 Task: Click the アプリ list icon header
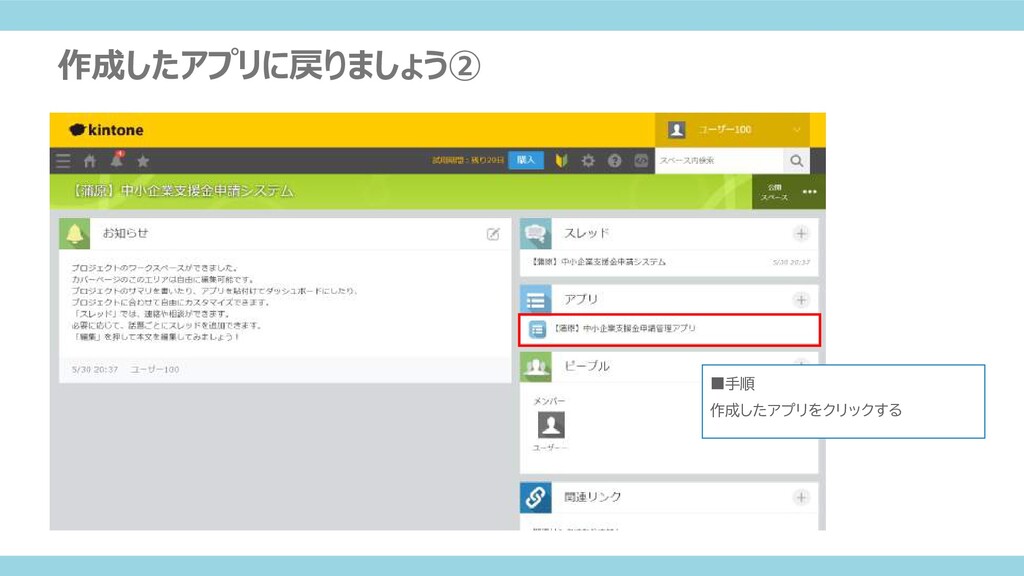(x=536, y=300)
